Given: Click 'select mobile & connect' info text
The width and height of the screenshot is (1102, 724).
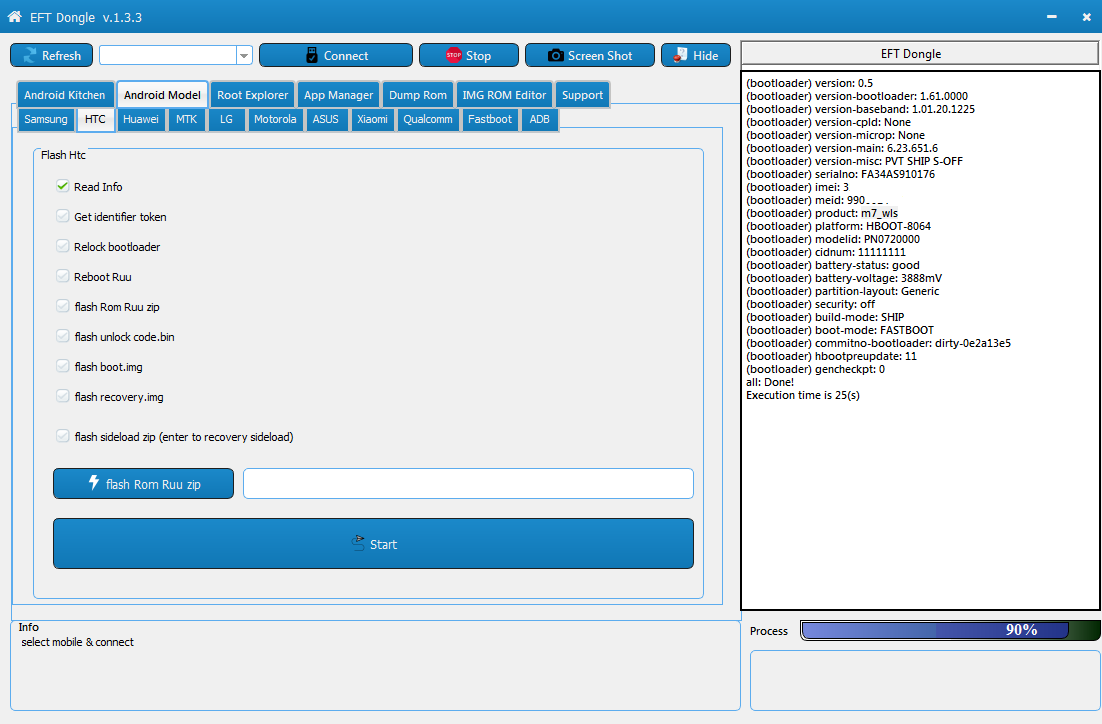Looking at the screenshot, I should [x=77, y=642].
